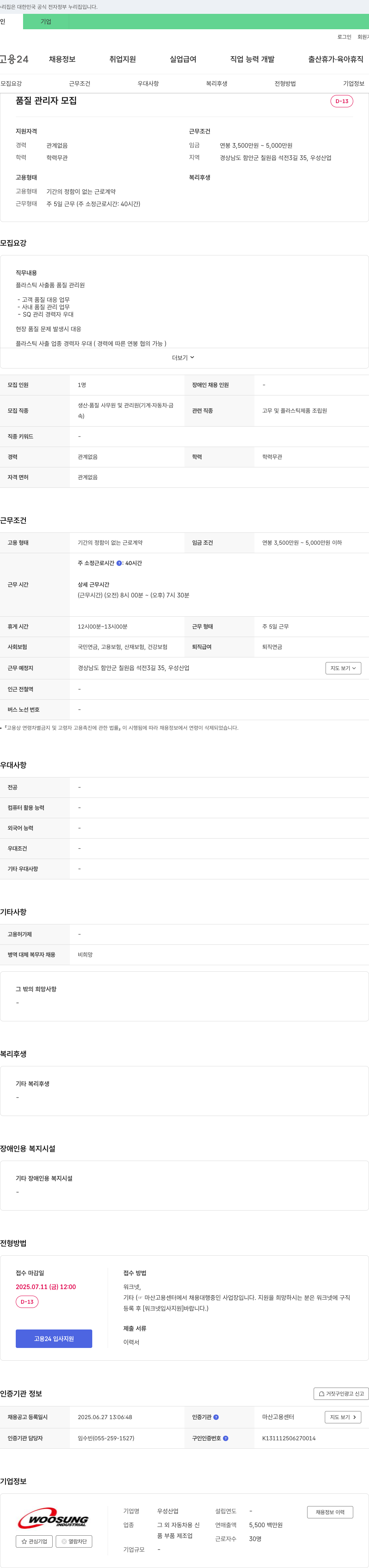Click registration date 2025.06.27 13:06:48
Viewport: 369px width, 1568px height.
click(105, 1417)
